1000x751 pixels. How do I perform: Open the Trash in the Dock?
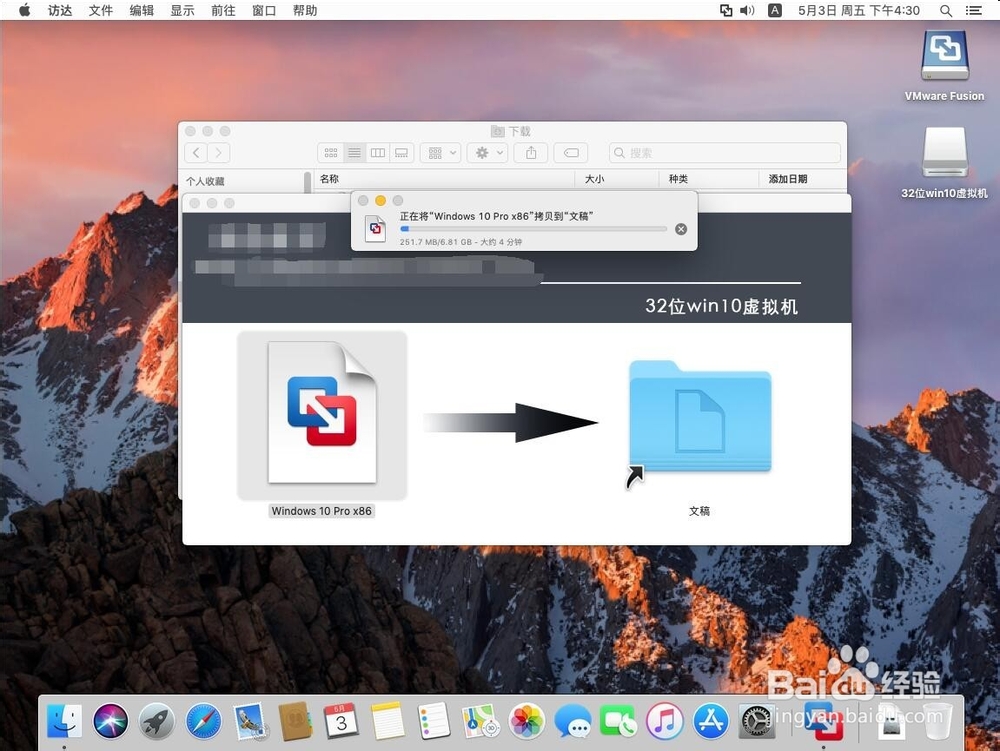coord(936,722)
